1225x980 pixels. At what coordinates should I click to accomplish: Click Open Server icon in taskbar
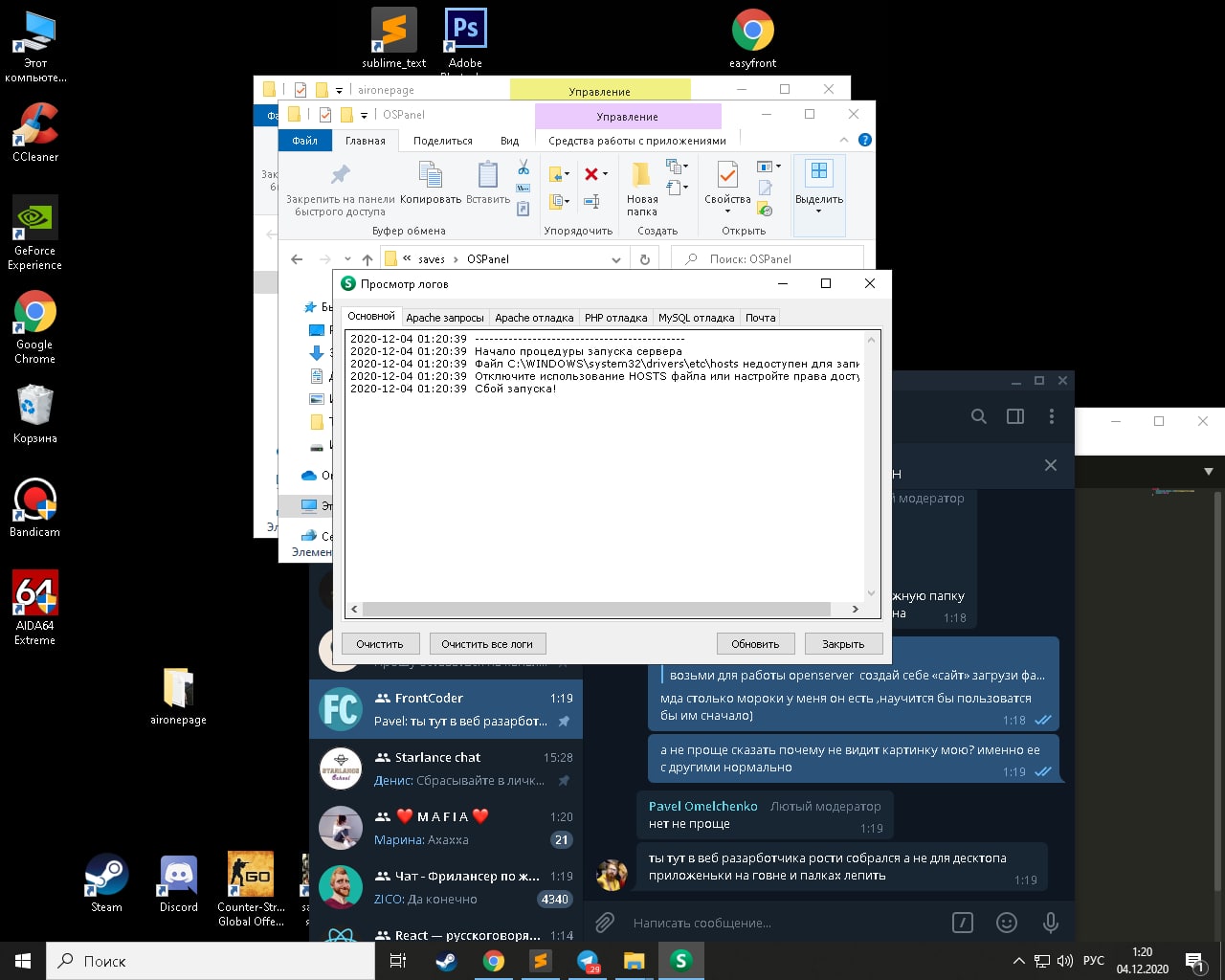coord(681,961)
